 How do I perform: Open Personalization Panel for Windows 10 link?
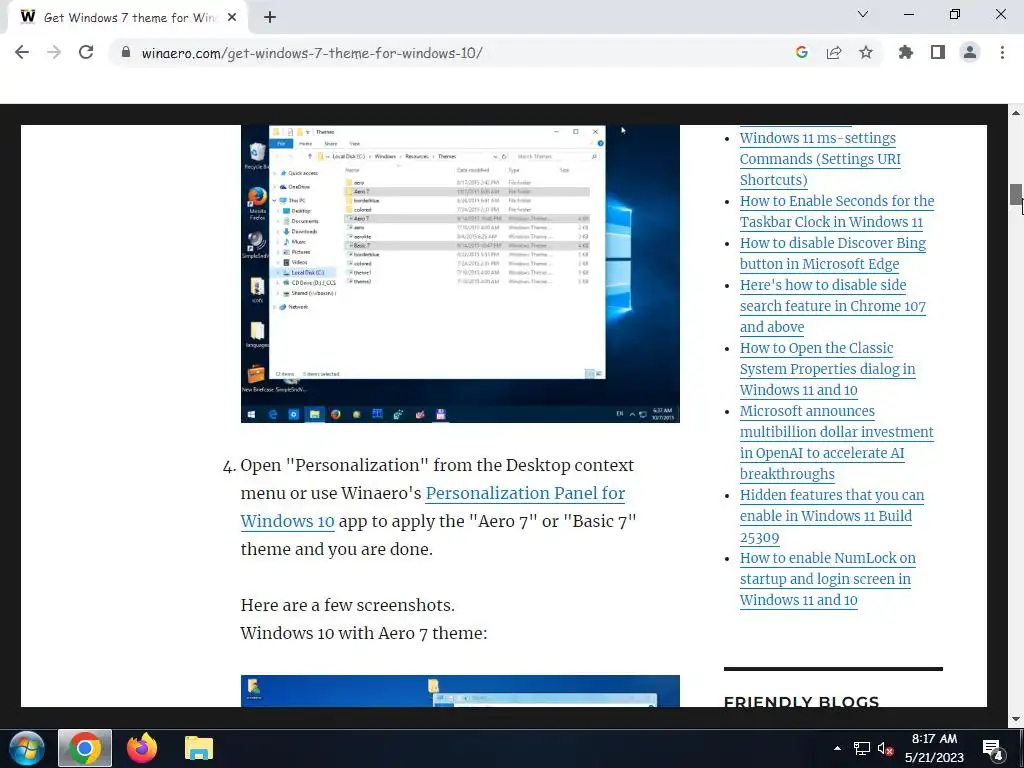(433, 507)
